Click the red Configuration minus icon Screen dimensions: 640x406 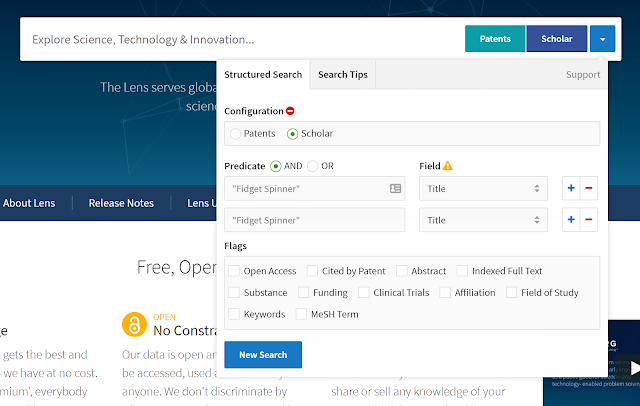point(290,111)
